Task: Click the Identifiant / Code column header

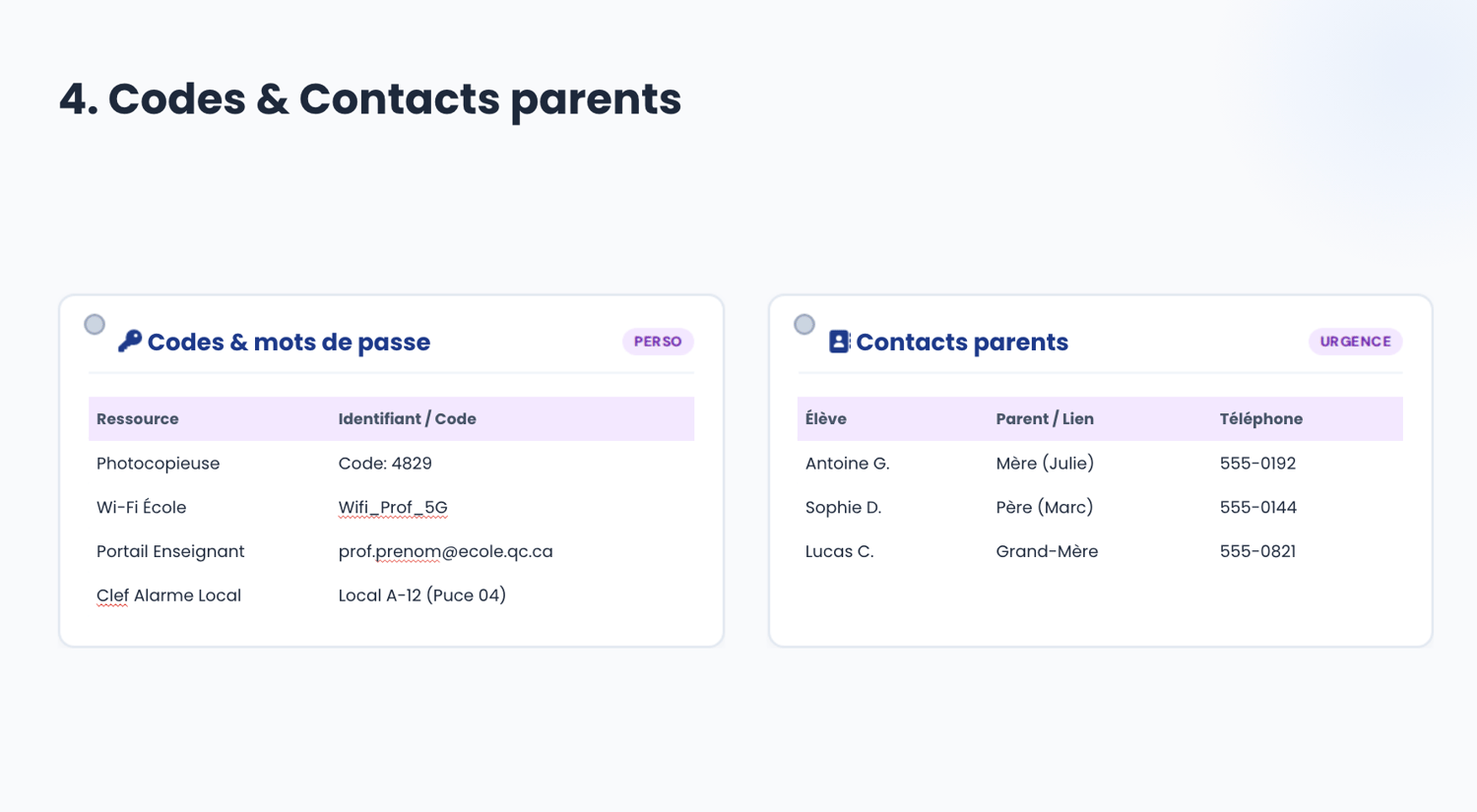Action: (x=407, y=419)
